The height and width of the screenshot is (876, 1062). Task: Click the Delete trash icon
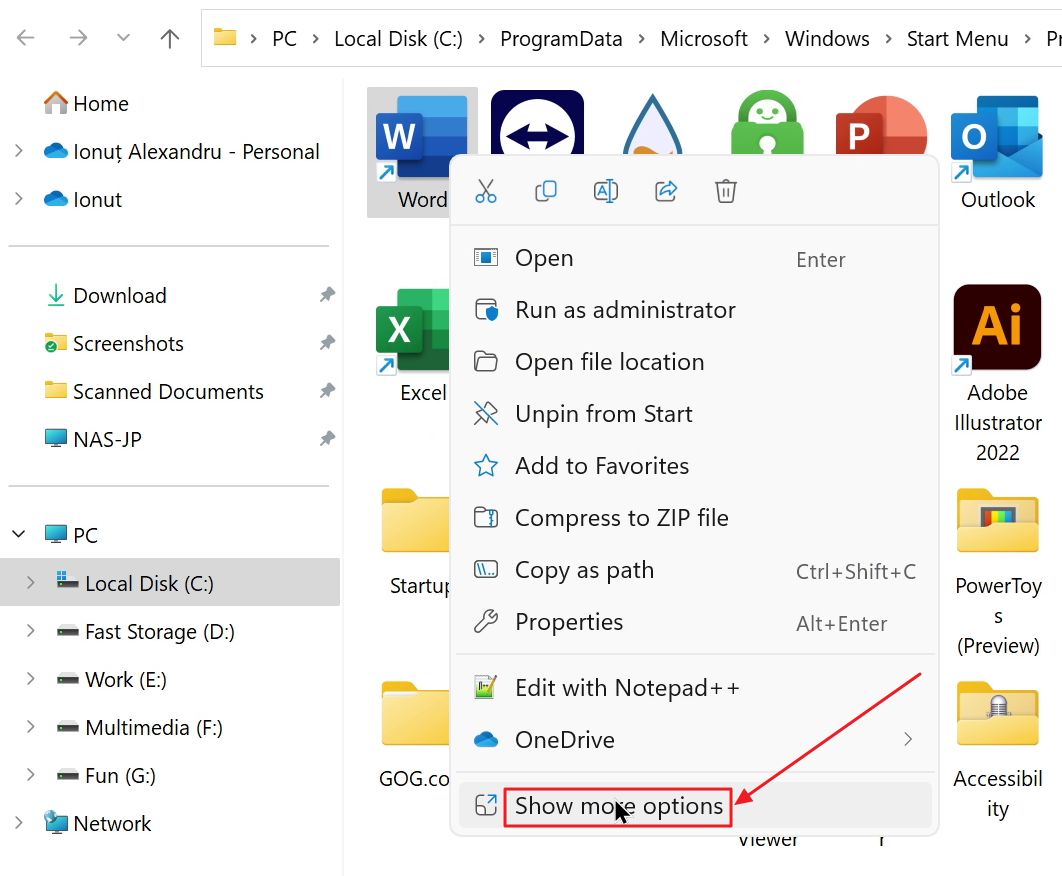click(x=726, y=190)
